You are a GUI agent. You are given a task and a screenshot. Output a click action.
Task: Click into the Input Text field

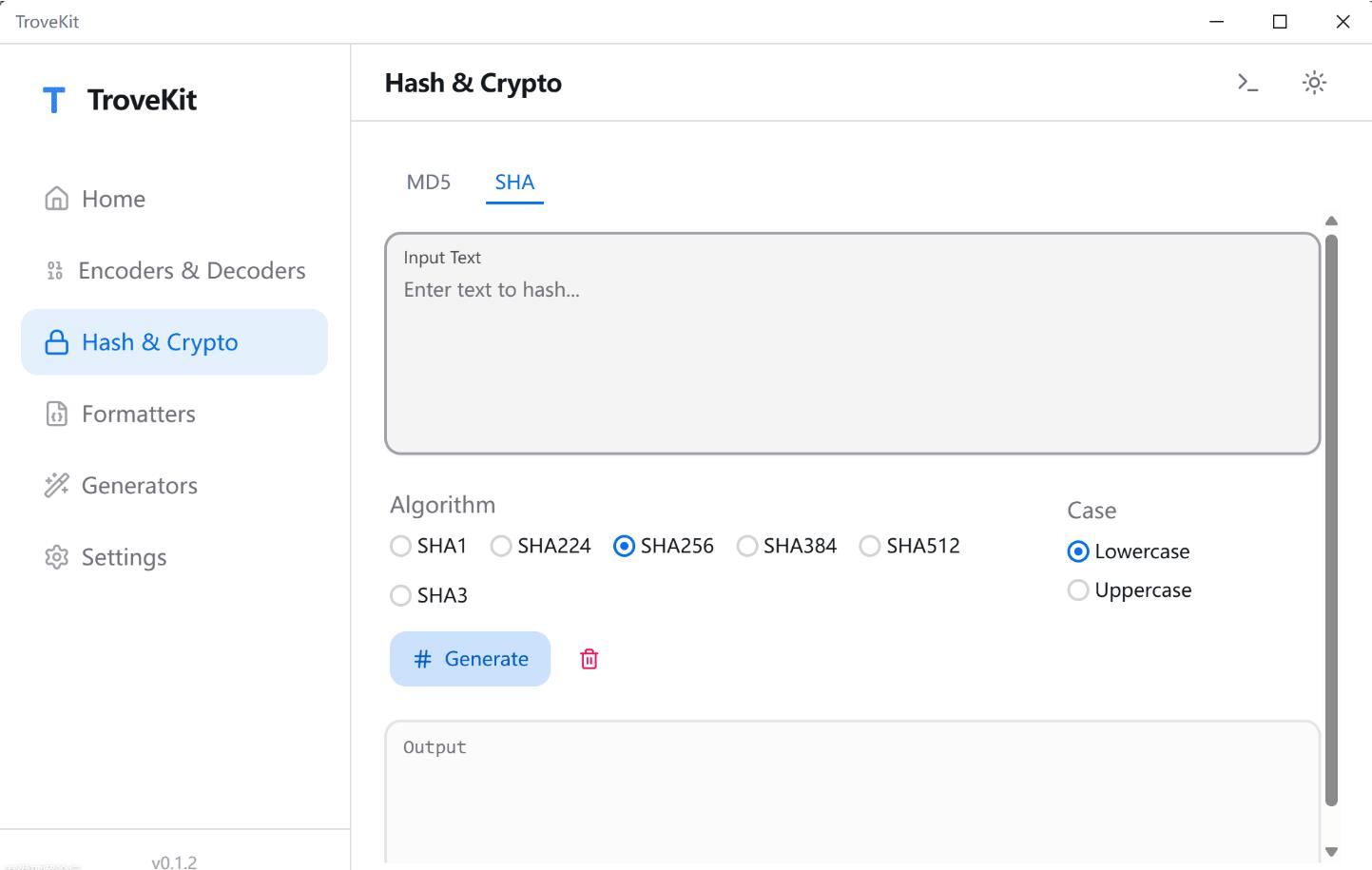pyautogui.click(x=852, y=361)
